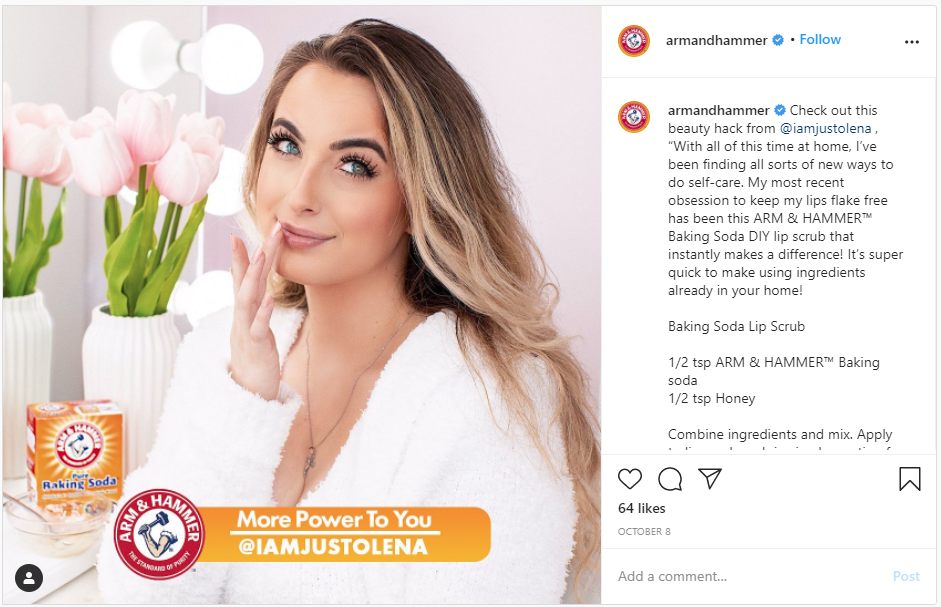The image size is (941, 607).
Task: Open more options three-dot menu
Action: click(x=912, y=41)
